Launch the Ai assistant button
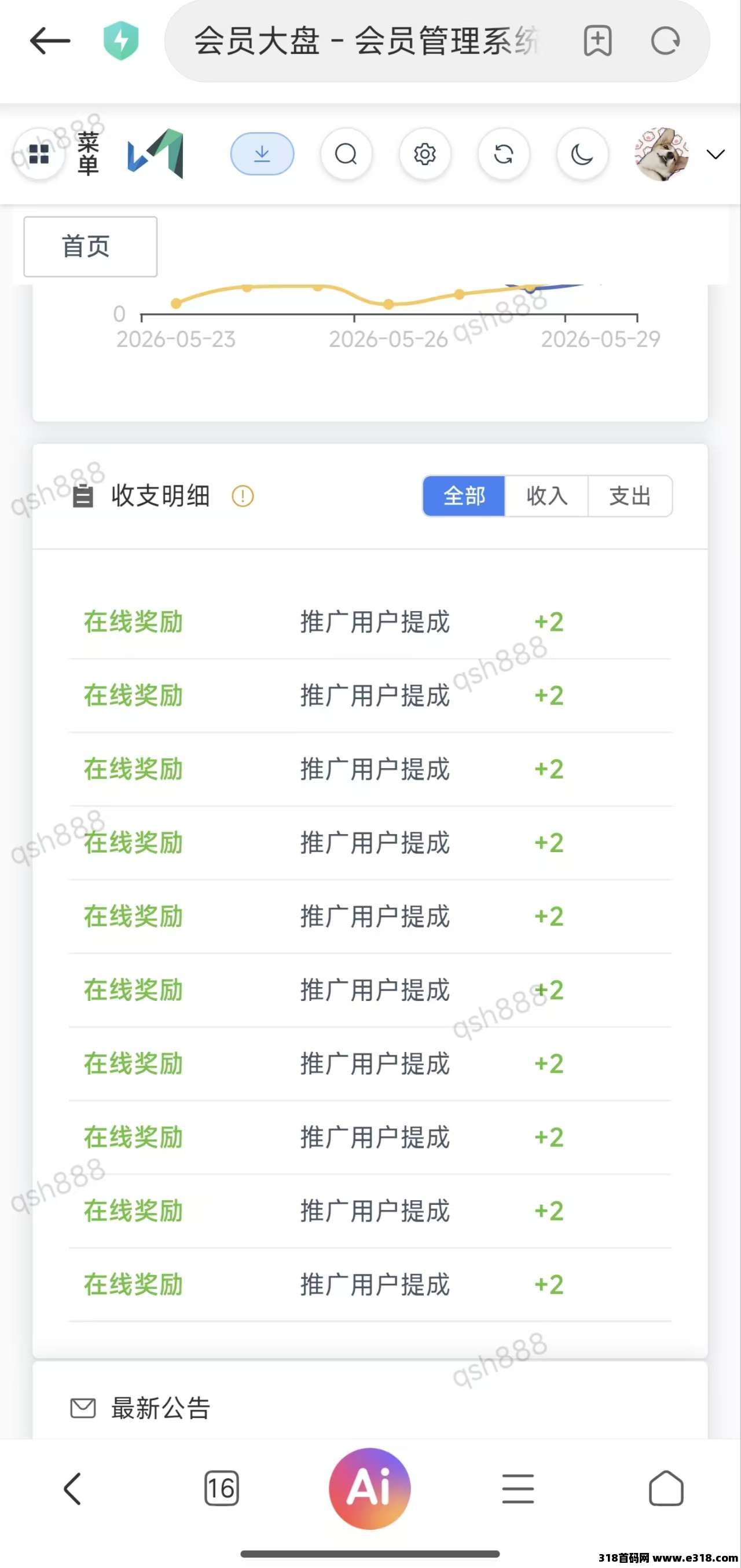The image size is (741, 1568). click(x=370, y=1488)
